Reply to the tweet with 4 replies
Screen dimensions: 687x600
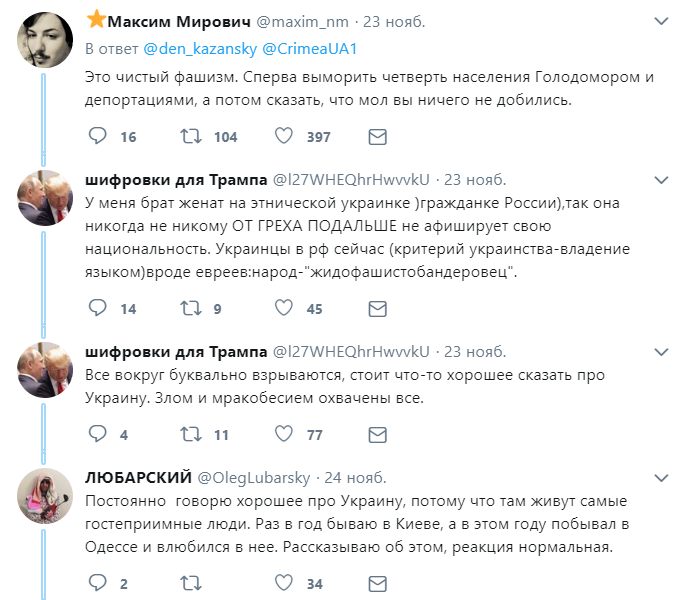[x=97, y=434]
